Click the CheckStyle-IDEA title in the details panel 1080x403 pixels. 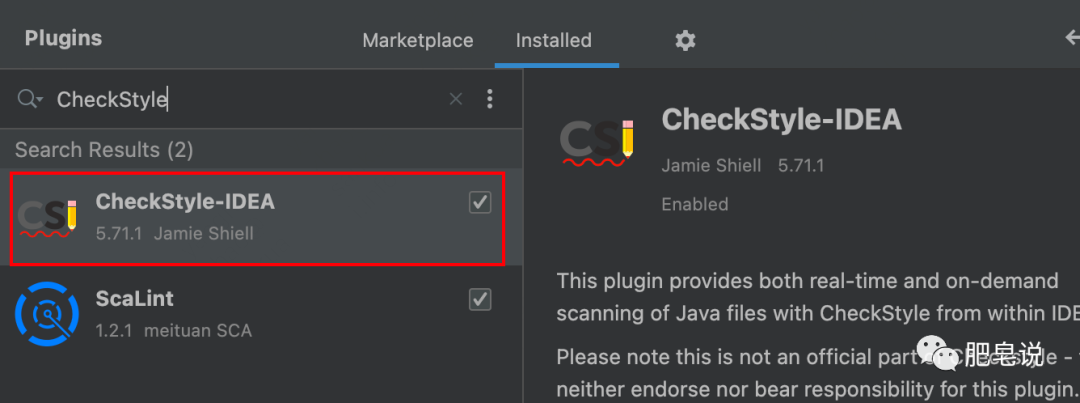781,120
